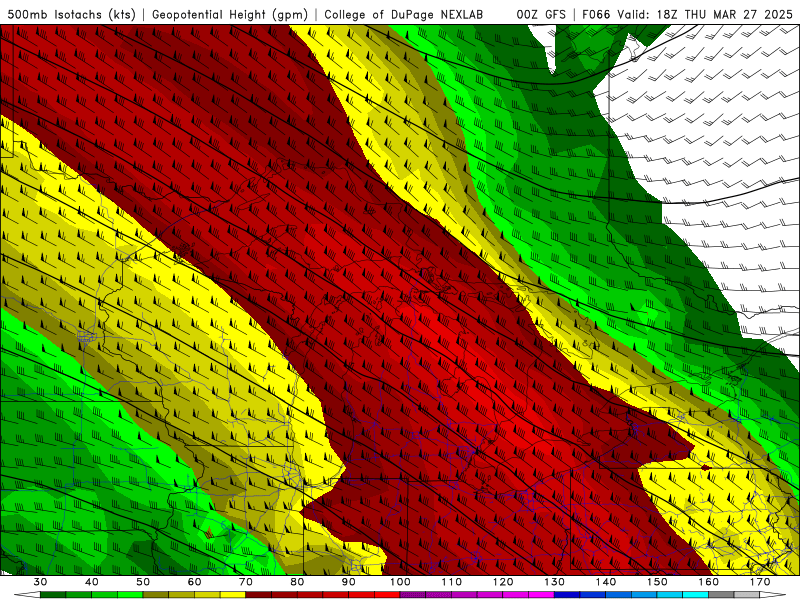The width and height of the screenshot is (800, 600).
Task: Click the 170 label on the legend
Action: tap(760, 582)
